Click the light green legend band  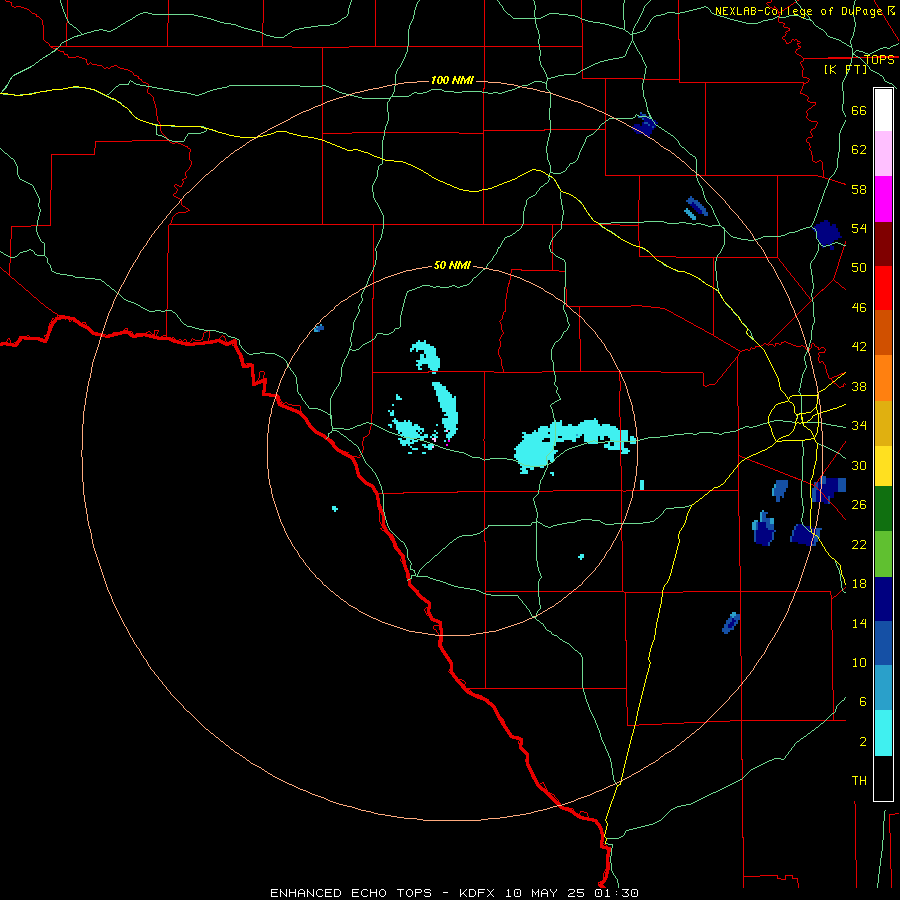[883, 554]
